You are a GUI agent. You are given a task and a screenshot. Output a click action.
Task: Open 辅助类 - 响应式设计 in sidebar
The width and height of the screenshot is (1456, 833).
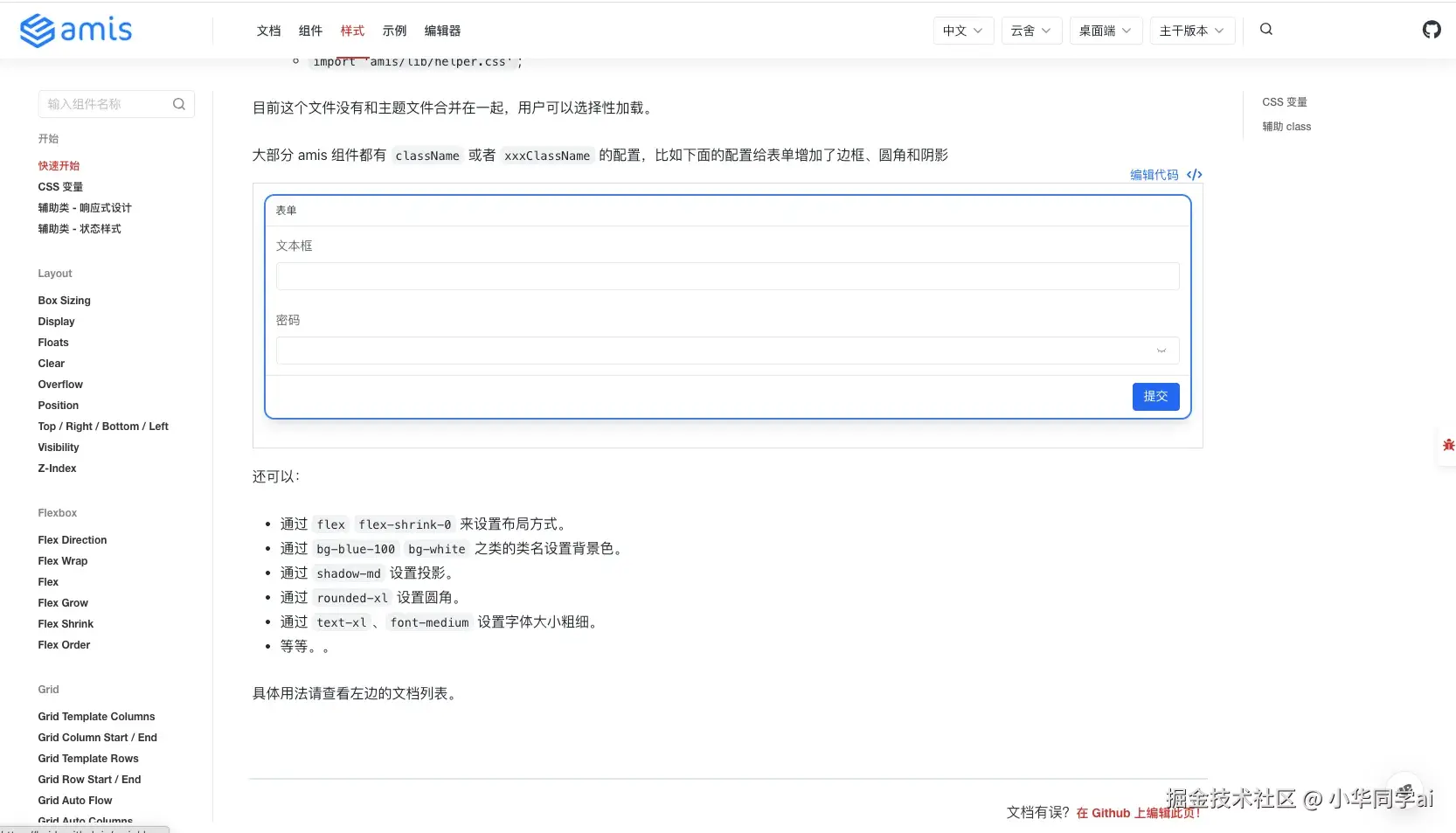(x=85, y=208)
